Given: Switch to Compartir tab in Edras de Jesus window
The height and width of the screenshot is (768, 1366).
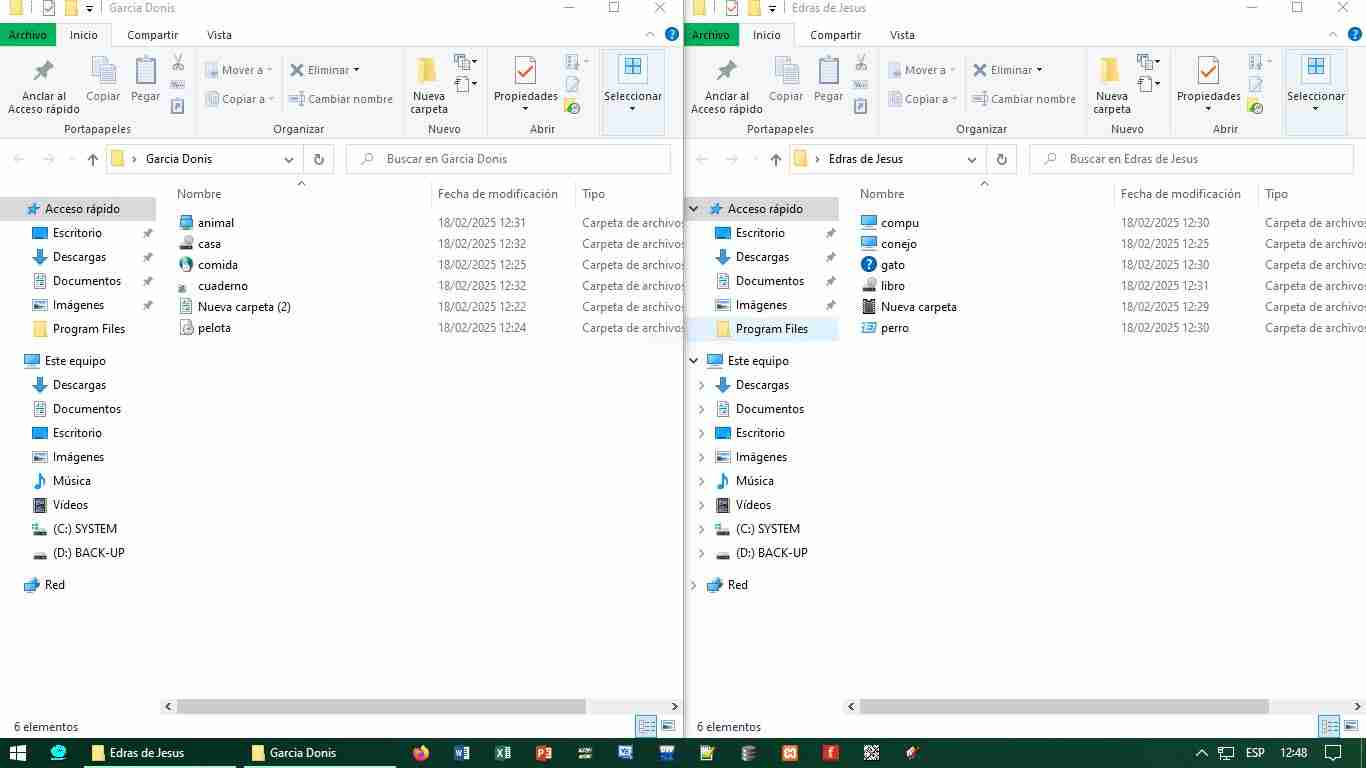Looking at the screenshot, I should (836, 35).
